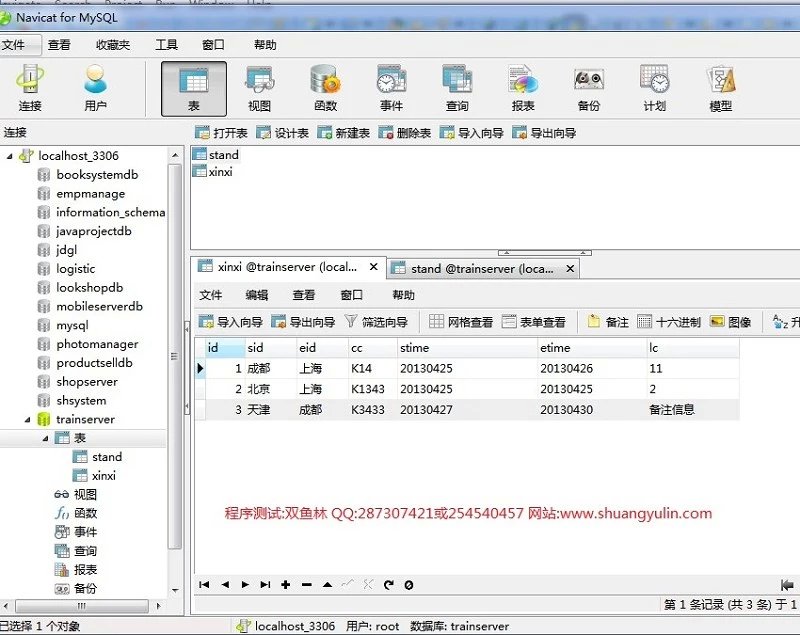Open the main 帮助 (Help) menu
800x635 pixels.
click(x=265, y=45)
